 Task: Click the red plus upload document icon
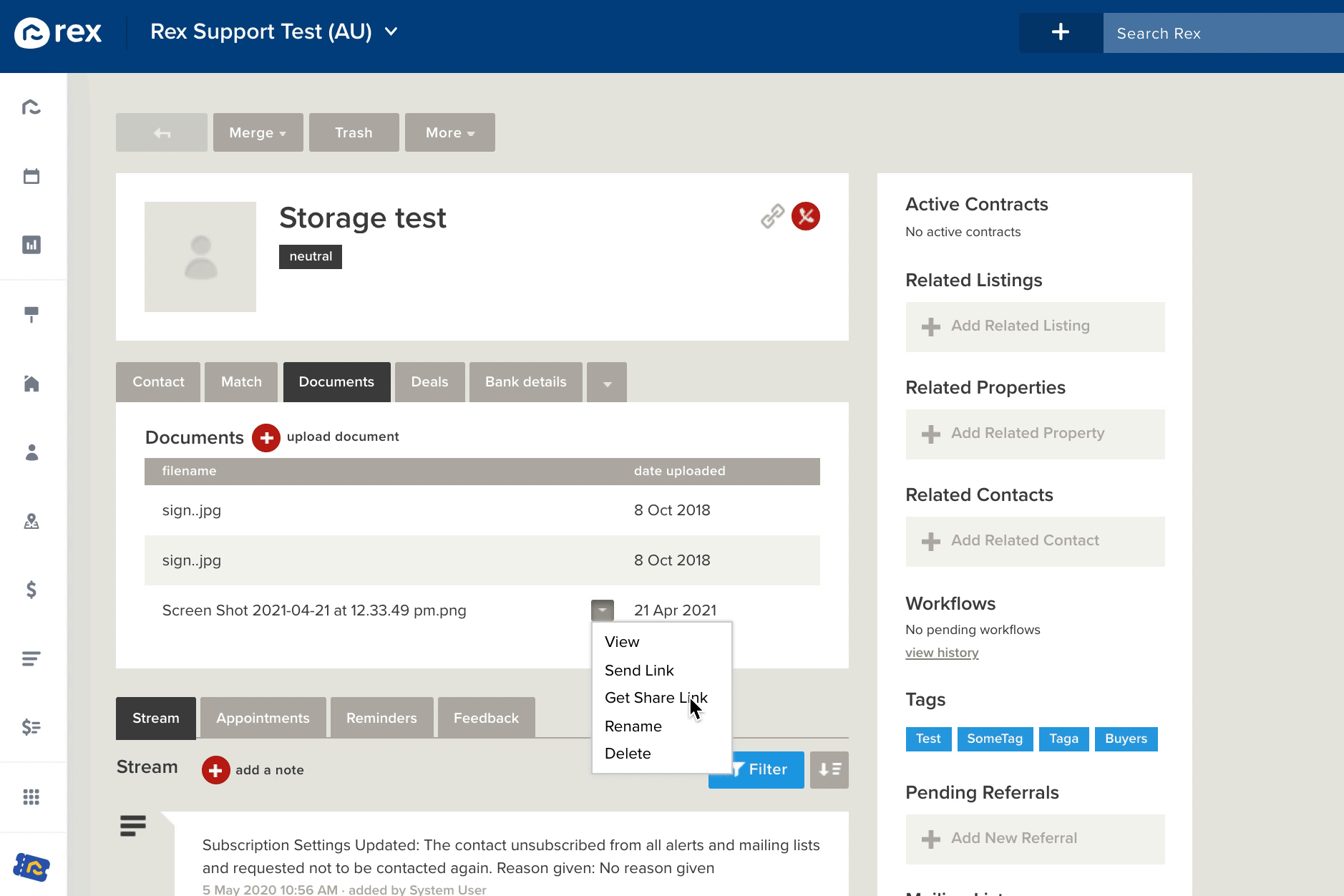pos(266,437)
